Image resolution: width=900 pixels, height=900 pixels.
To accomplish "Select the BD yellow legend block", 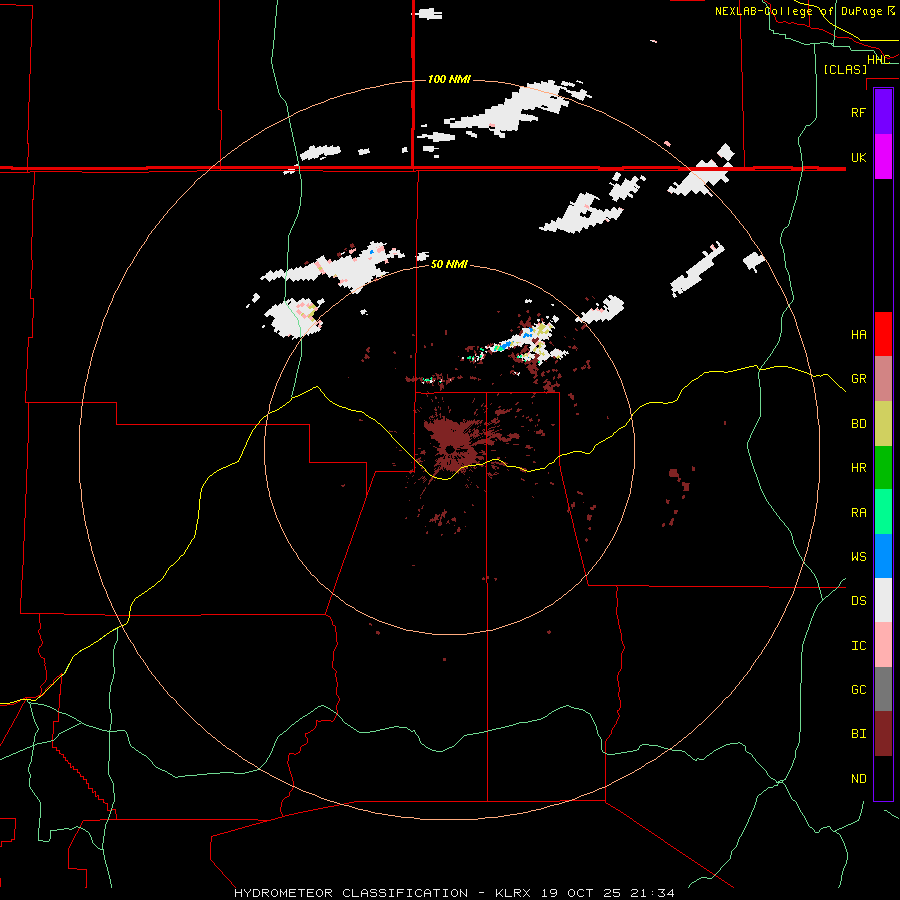I will 883,424.
